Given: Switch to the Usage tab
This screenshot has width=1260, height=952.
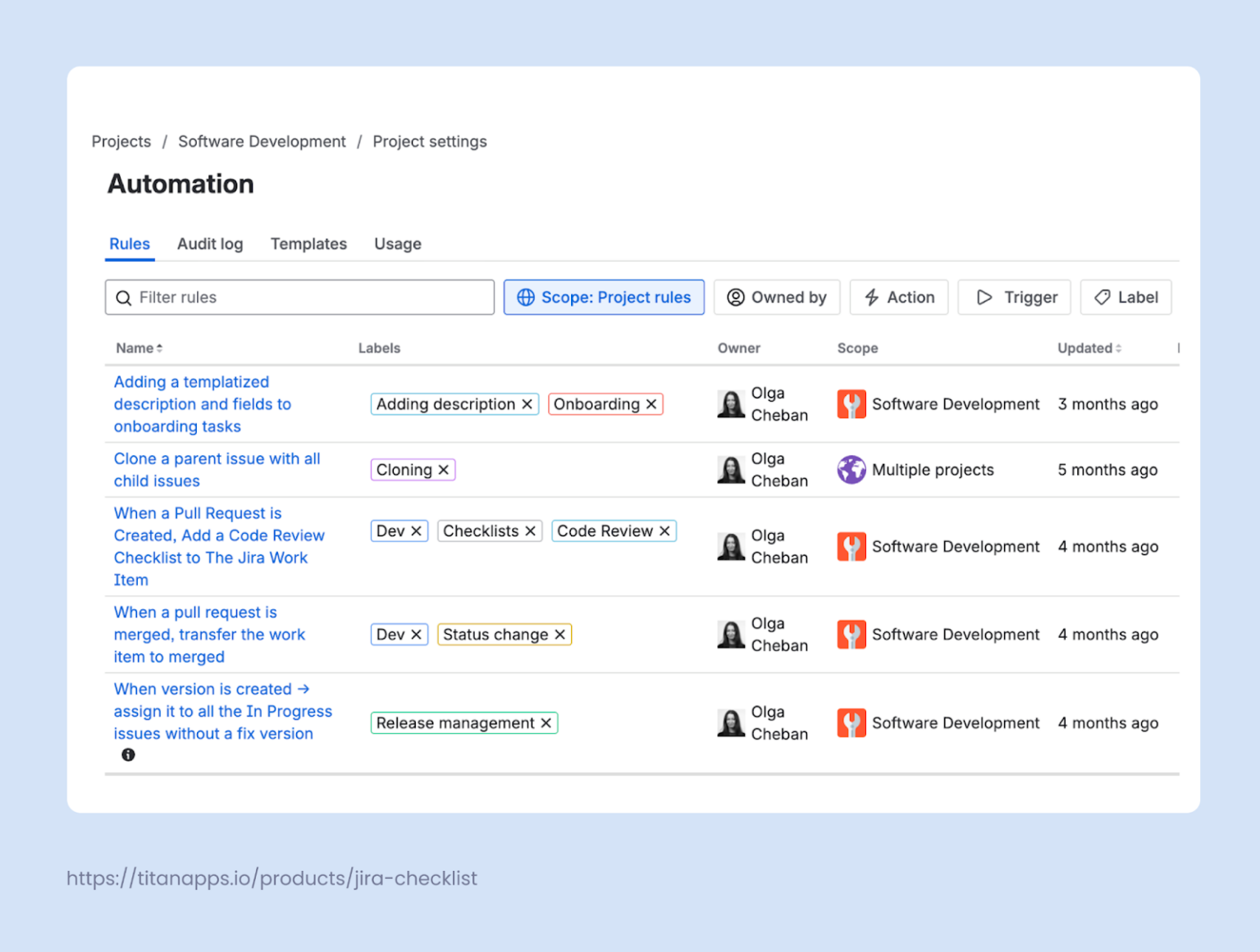Looking at the screenshot, I should (397, 244).
